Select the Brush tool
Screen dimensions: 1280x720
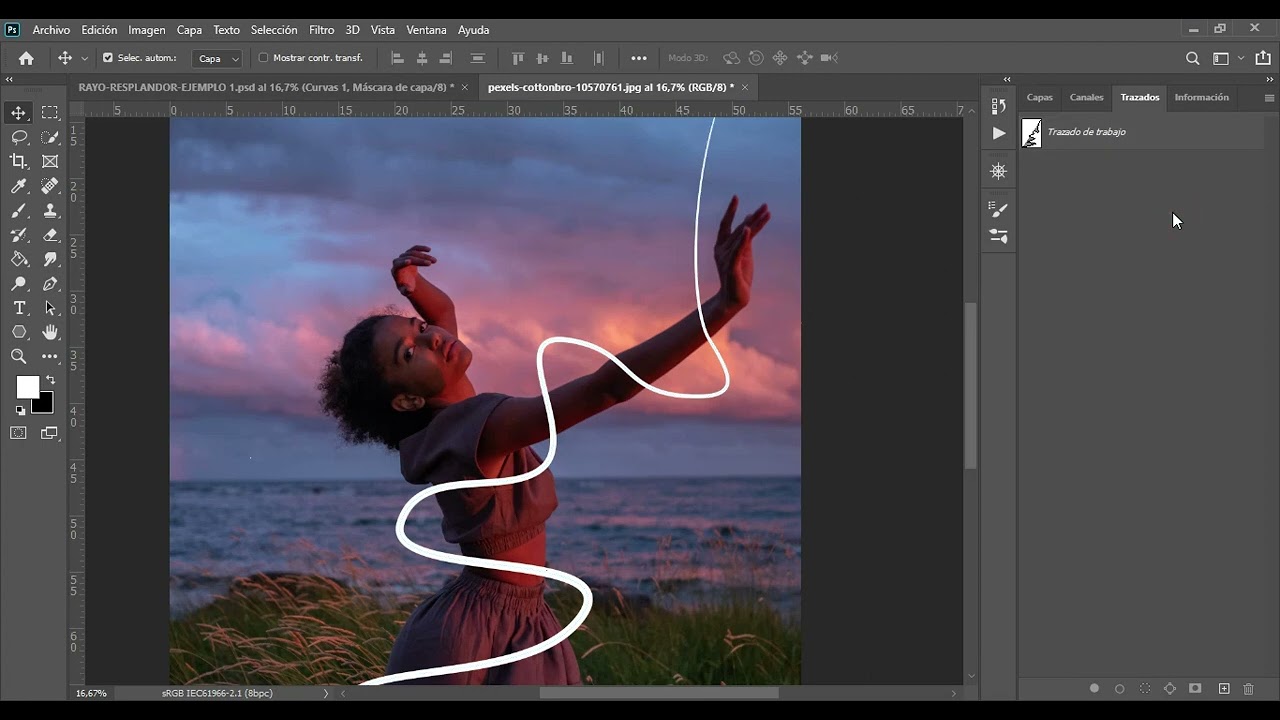point(19,210)
